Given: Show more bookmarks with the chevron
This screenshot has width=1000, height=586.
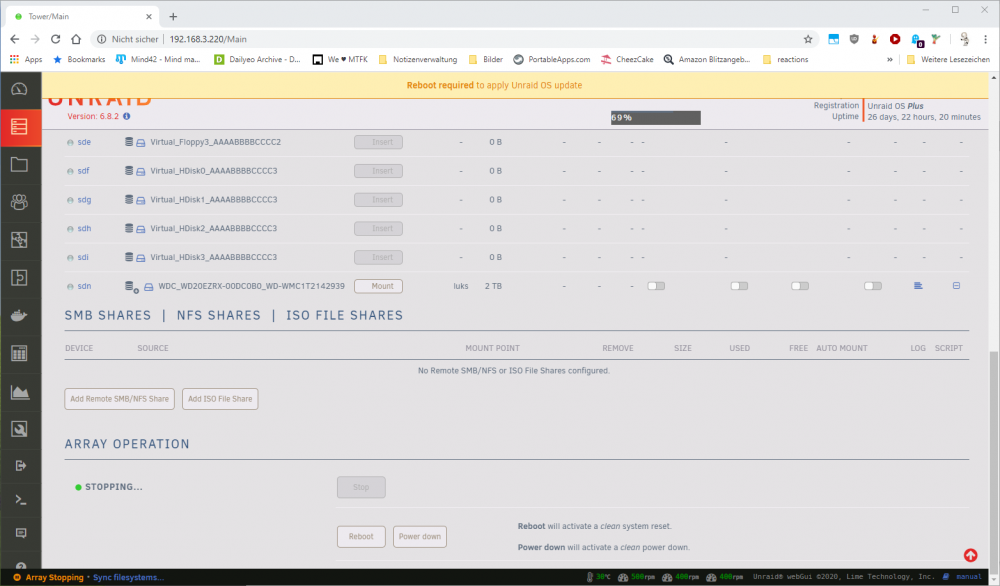Looking at the screenshot, I should (x=890, y=59).
